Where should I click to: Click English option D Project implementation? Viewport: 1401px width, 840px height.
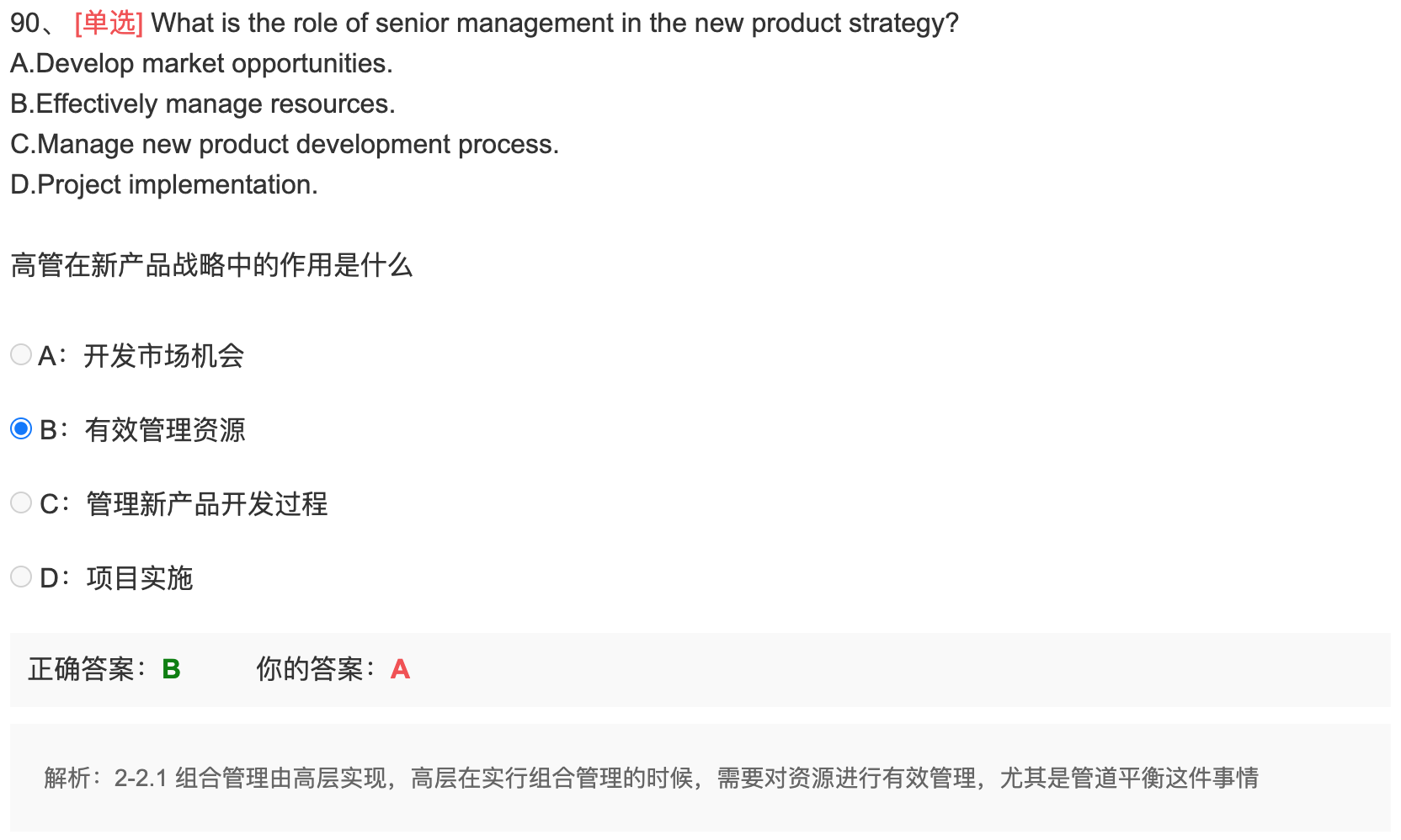point(164,184)
